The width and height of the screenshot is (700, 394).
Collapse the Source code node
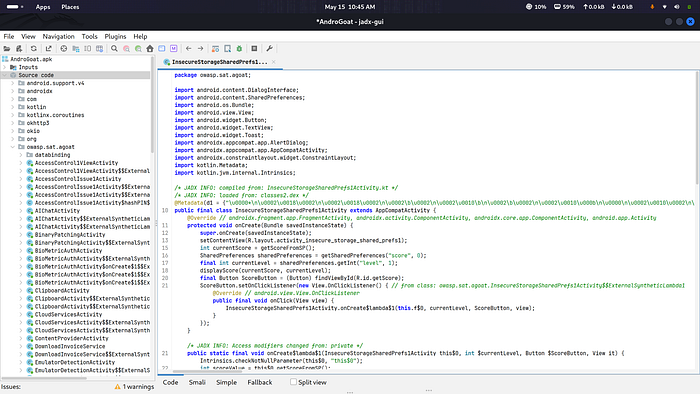click(x=5, y=75)
